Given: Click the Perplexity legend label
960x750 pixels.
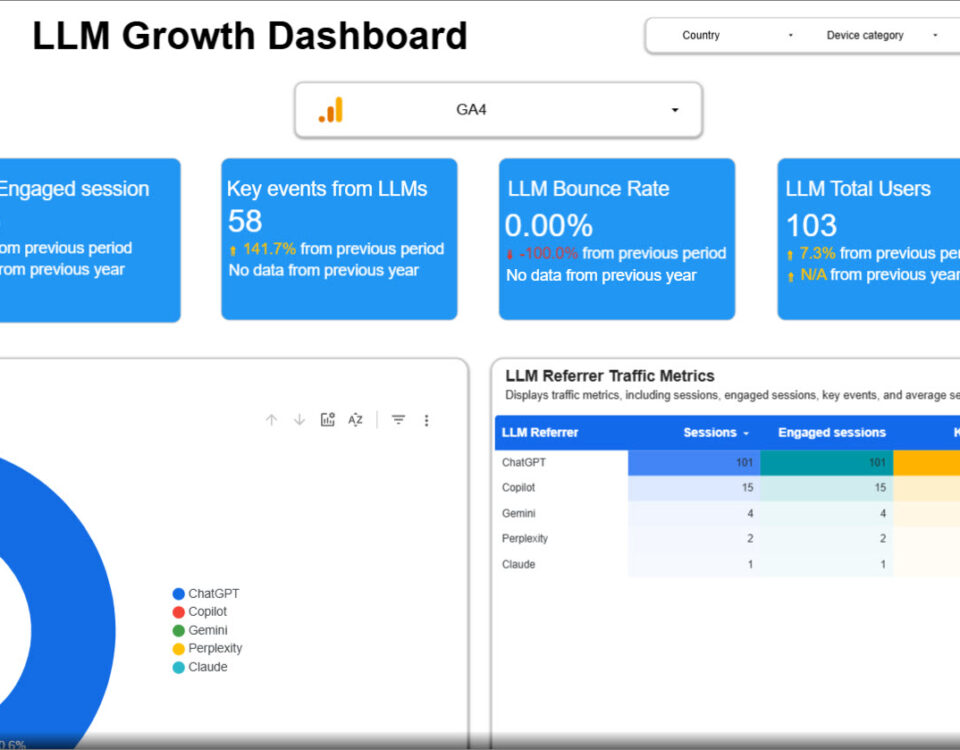Looking at the screenshot, I should tap(215, 648).
